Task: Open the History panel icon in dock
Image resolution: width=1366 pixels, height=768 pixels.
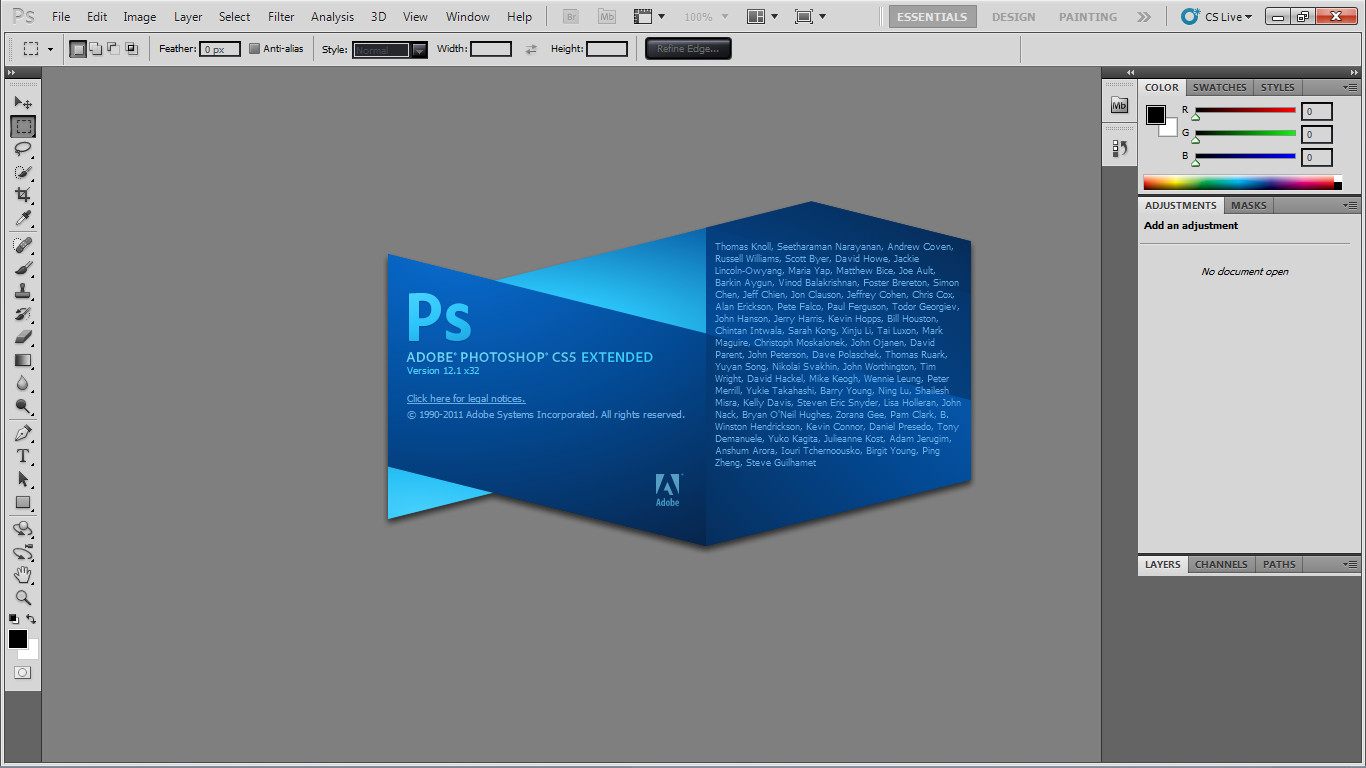Action: [x=1120, y=148]
